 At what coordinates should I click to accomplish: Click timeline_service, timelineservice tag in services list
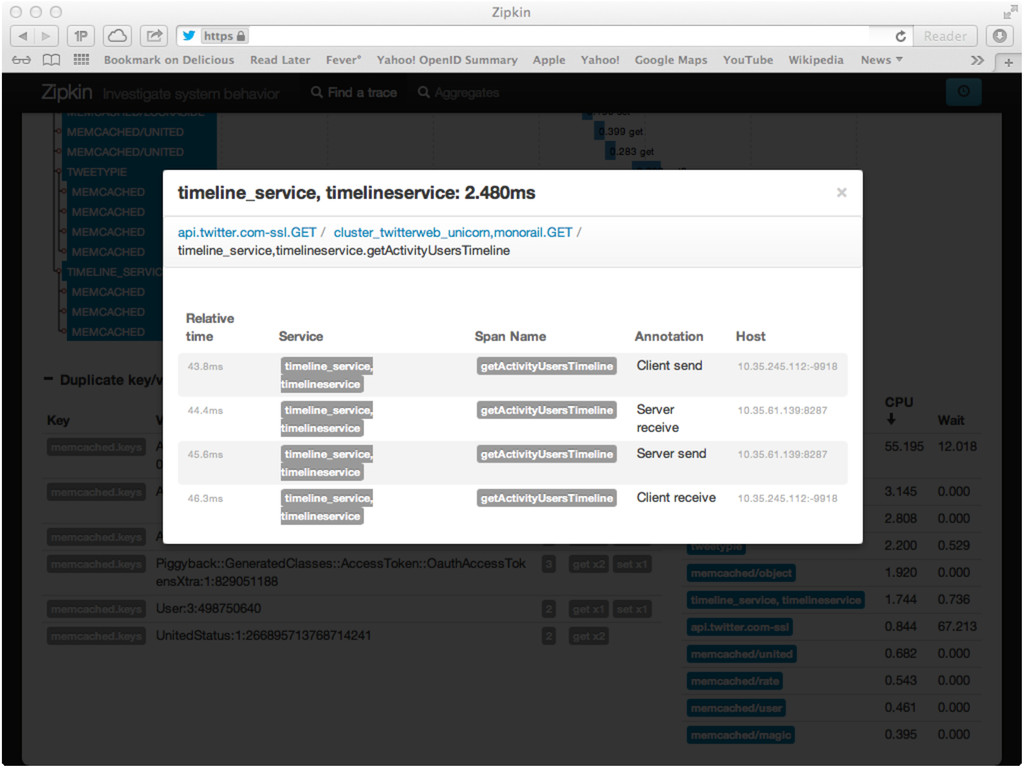(776, 600)
